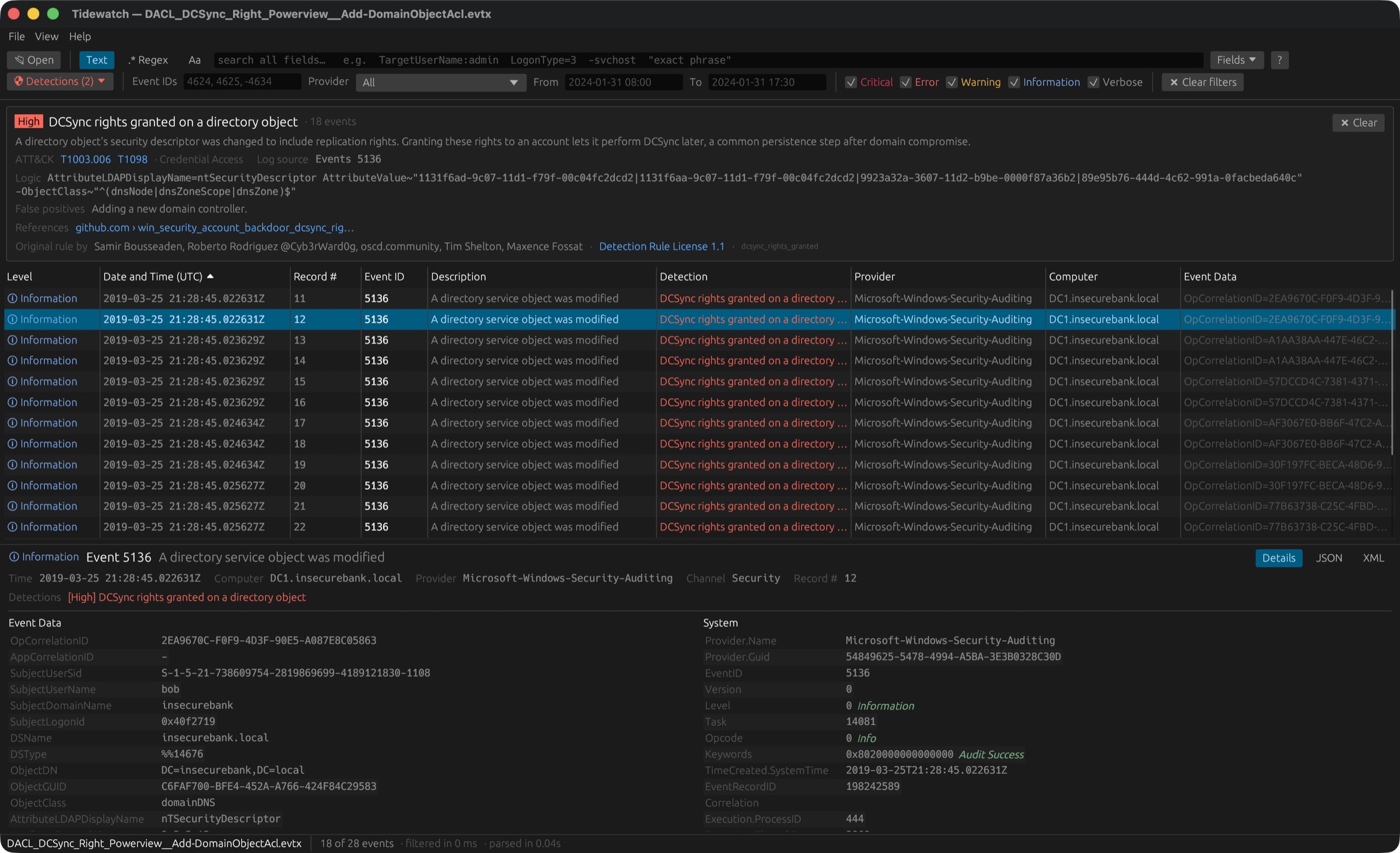Click information icon on record 21 row

pos(12,506)
